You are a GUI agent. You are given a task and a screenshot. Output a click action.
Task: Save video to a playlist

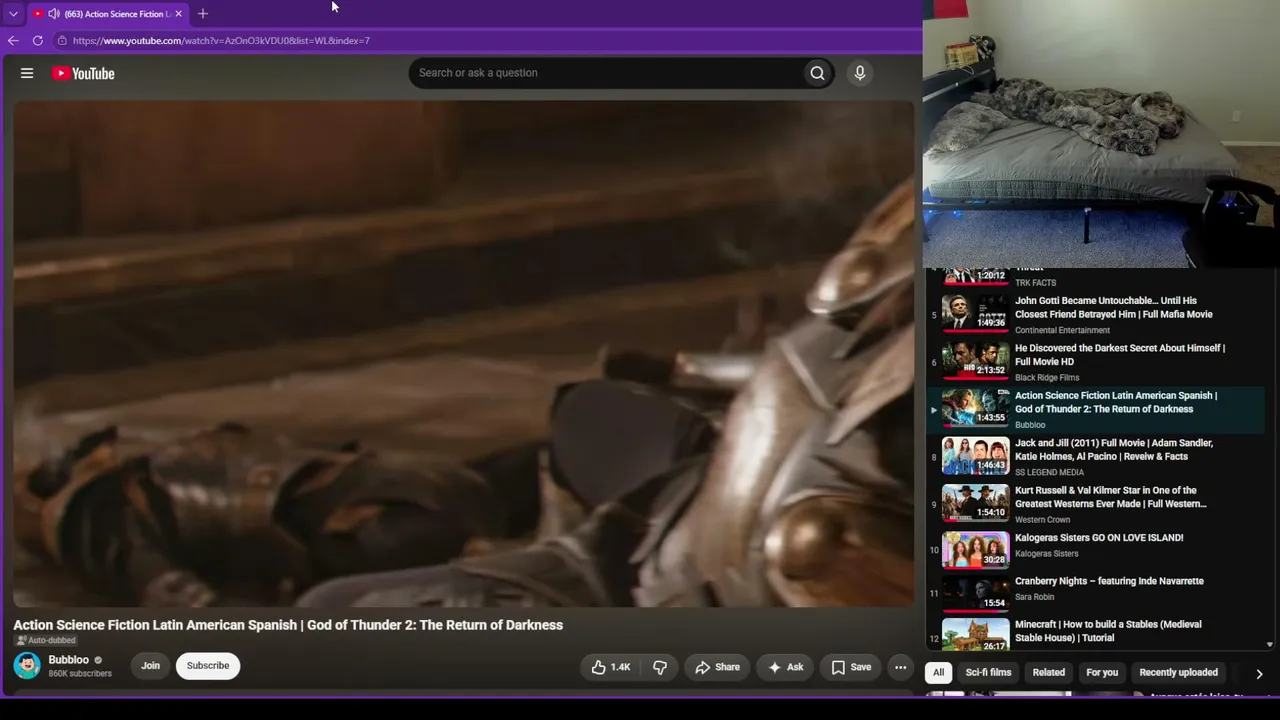tap(851, 667)
